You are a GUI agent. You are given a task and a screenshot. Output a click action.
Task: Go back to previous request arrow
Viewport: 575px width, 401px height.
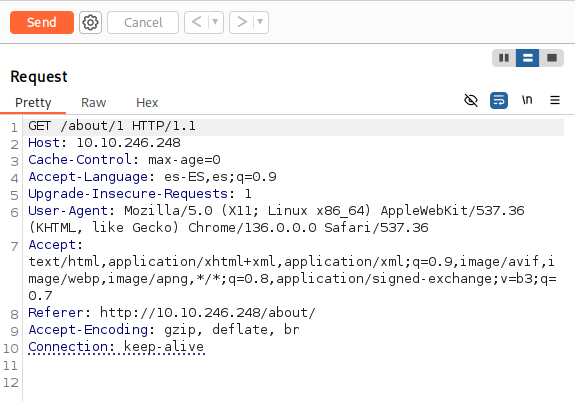click(196, 22)
